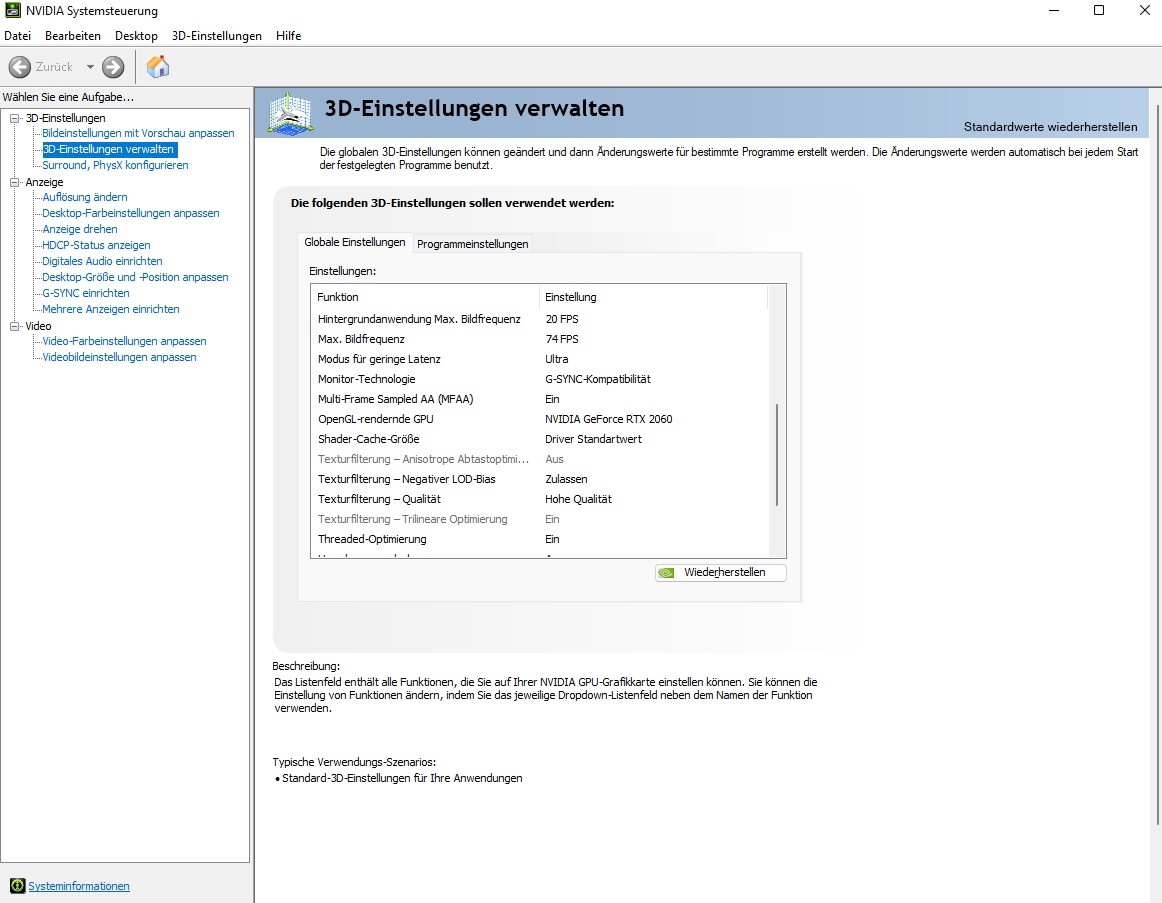Open the Bearbeiten menu

click(x=73, y=36)
